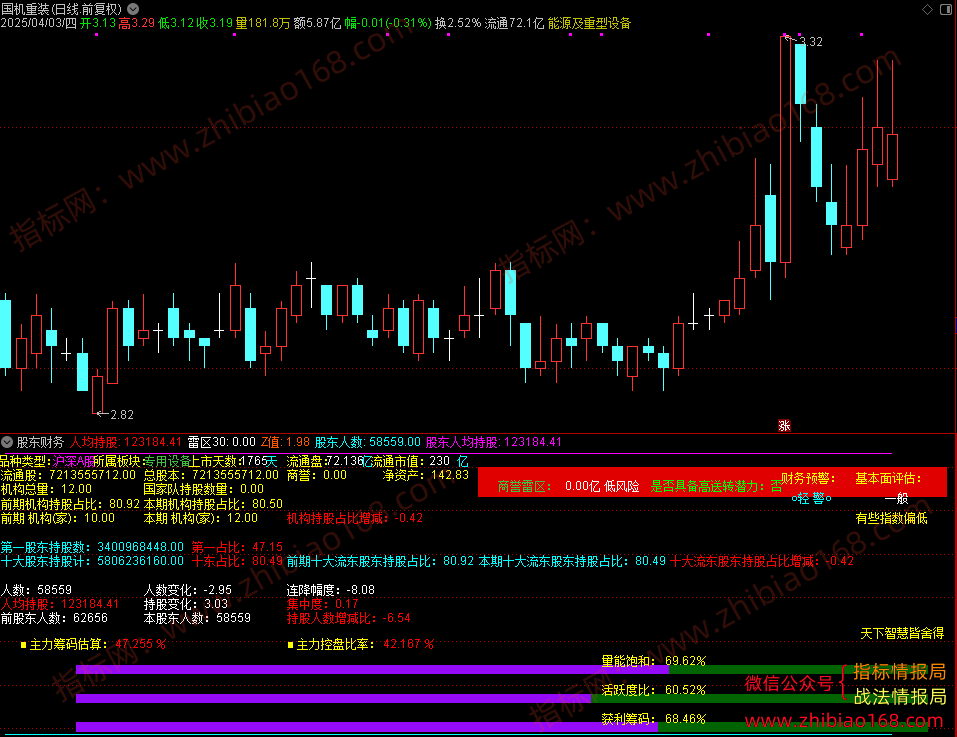The height and width of the screenshot is (737, 957).
Task: Click 人均持股: 123184.41 in indicator header
Action: pyautogui.click(x=126, y=442)
